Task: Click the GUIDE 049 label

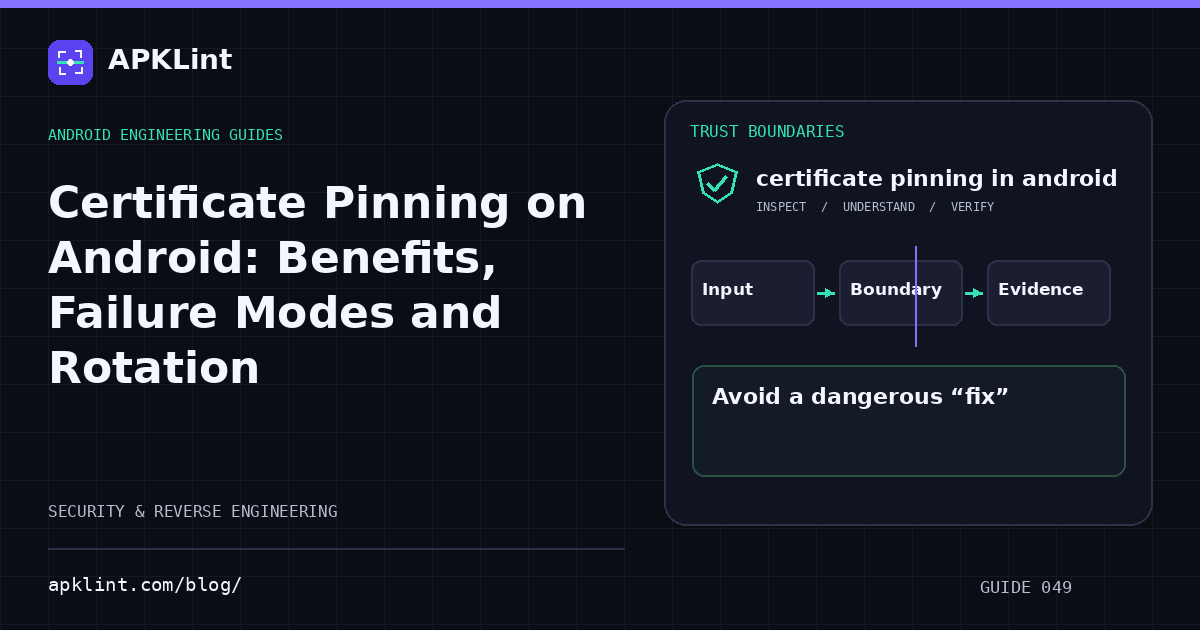Action: [1026, 588]
